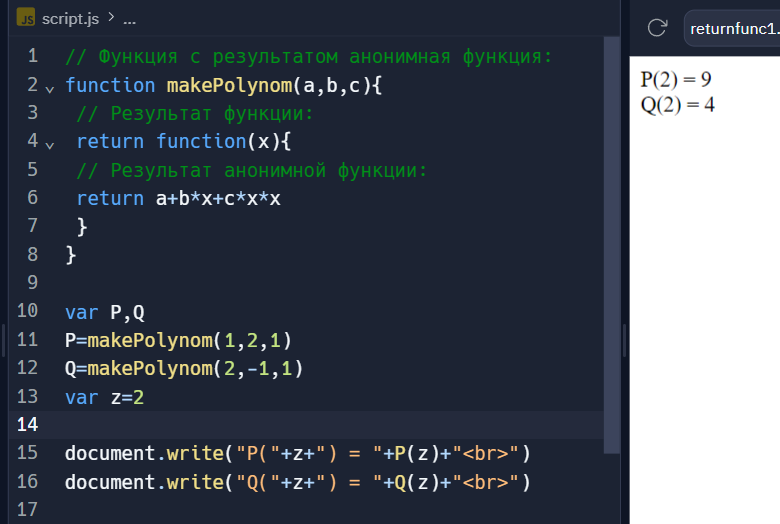Click the 'return a+b*x+c*x*x' expression

click(178, 198)
